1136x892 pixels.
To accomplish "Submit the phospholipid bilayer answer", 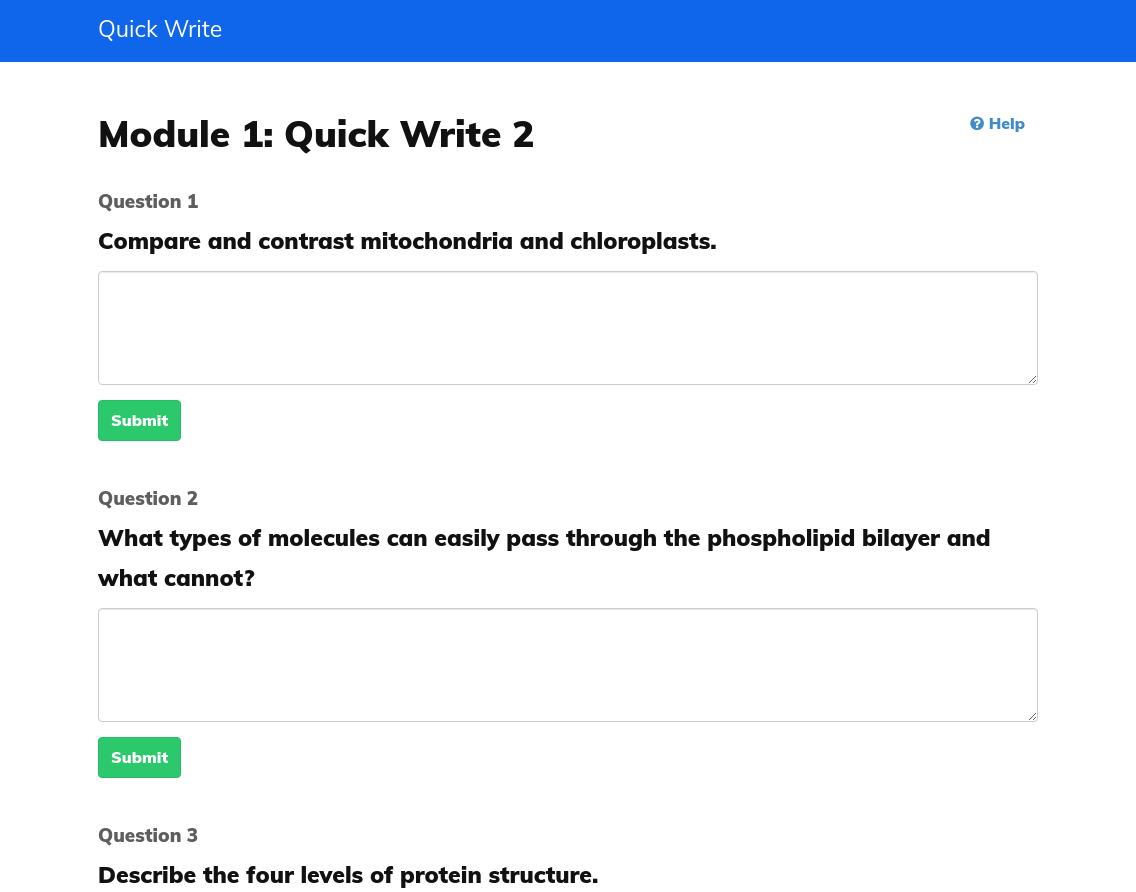I will pos(139,758).
